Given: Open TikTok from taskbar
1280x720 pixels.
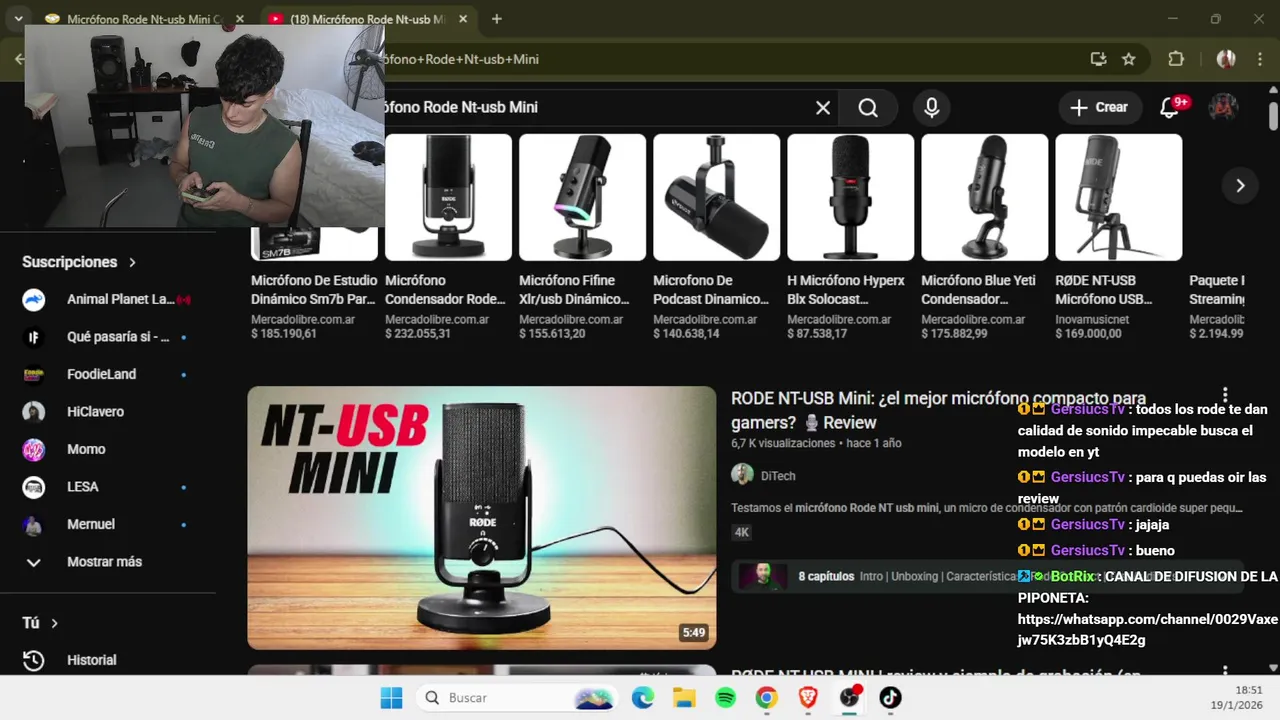Looking at the screenshot, I should point(890,698).
